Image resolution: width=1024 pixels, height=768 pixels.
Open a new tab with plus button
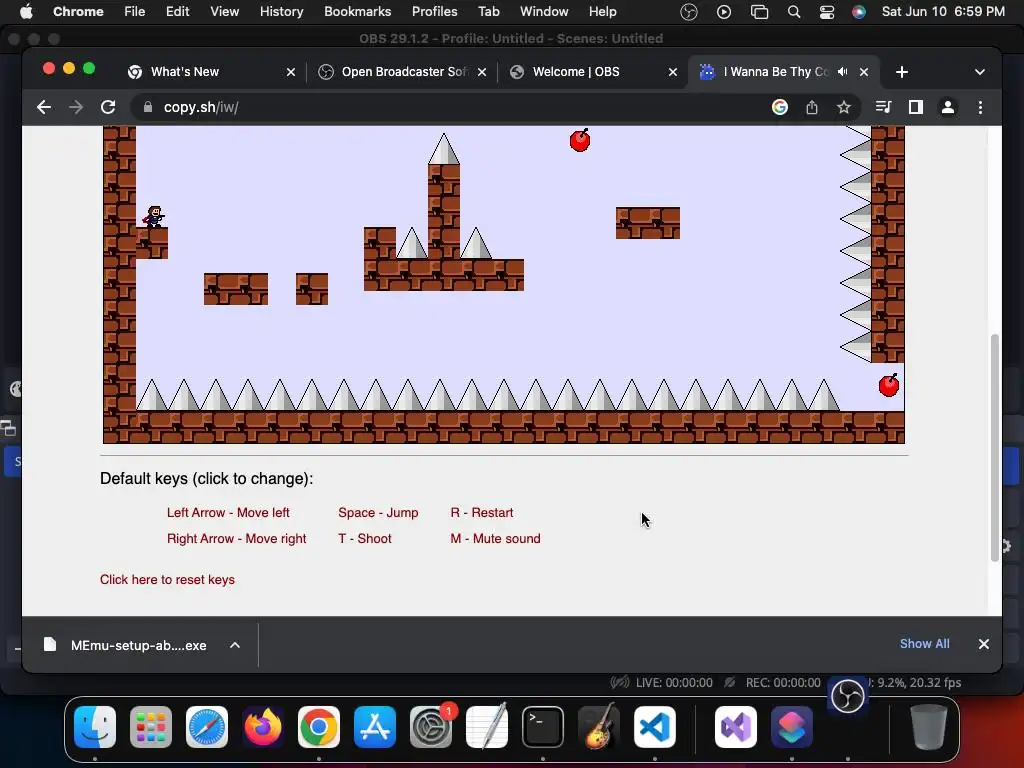coord(902,72)
